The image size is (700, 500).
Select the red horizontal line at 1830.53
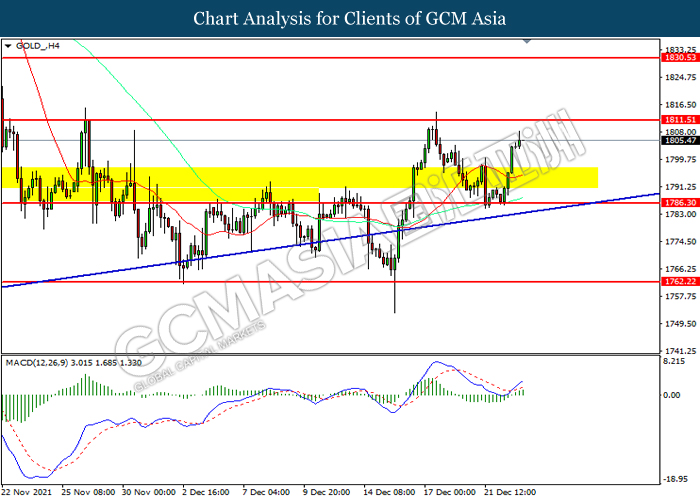coord(330,58)
